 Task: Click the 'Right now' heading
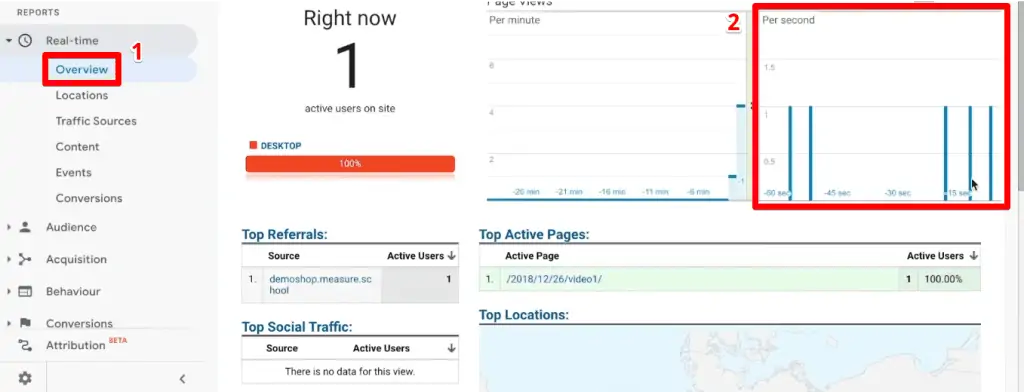point(350,18)
